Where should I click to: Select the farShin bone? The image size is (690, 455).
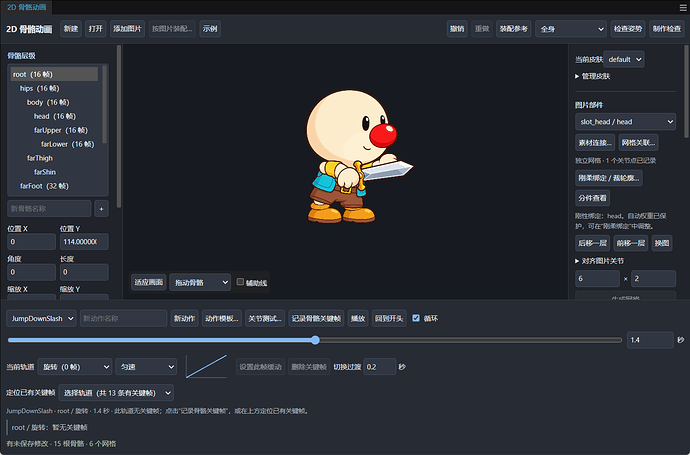[x=54, y=172]
